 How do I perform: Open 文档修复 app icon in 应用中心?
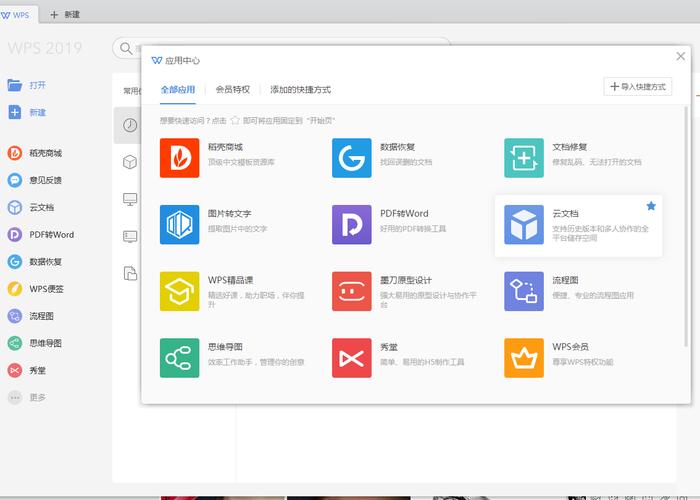tap(524, 158)
